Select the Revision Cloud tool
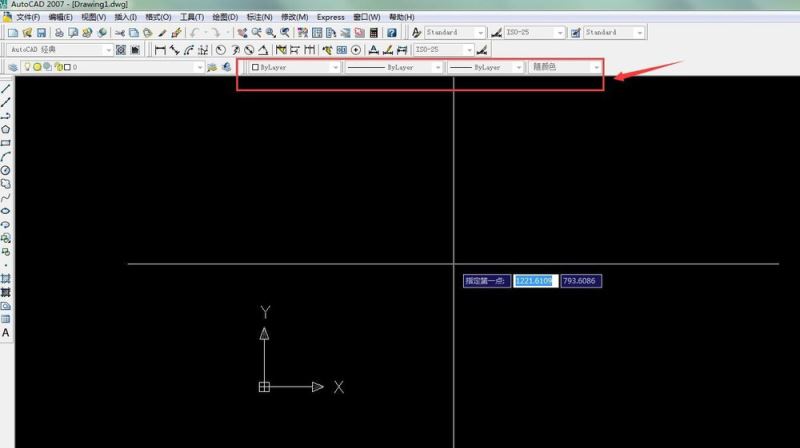 [6, 184]
